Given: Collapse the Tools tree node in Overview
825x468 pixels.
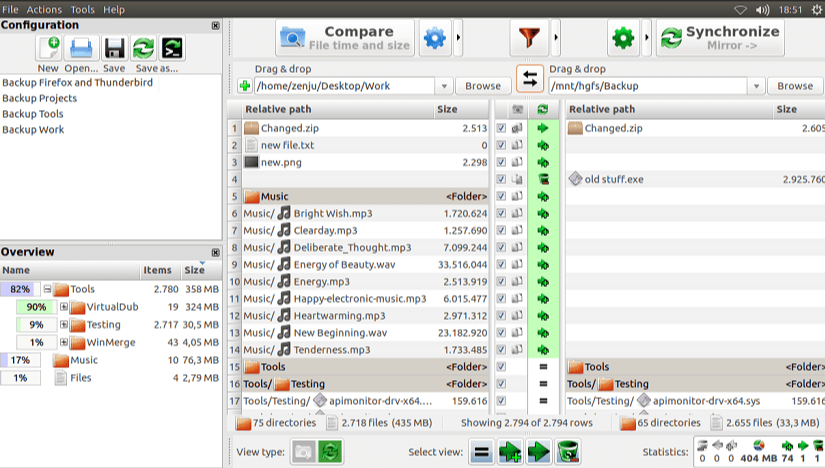Looking at the screenshot, I should (47, 289).
